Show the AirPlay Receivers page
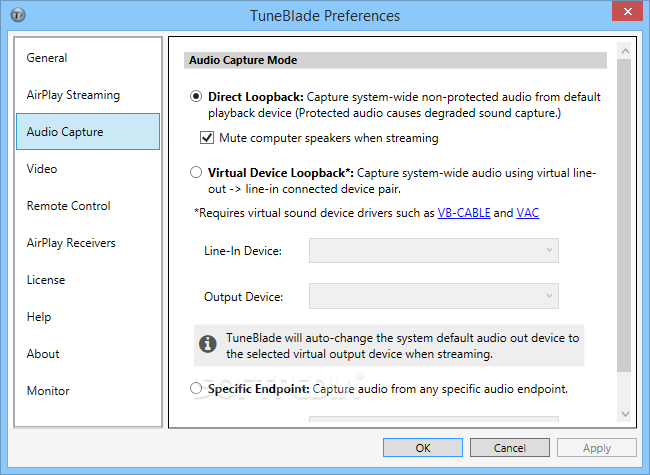This screenshot has width=650, height=475. (x=88, y=242)
